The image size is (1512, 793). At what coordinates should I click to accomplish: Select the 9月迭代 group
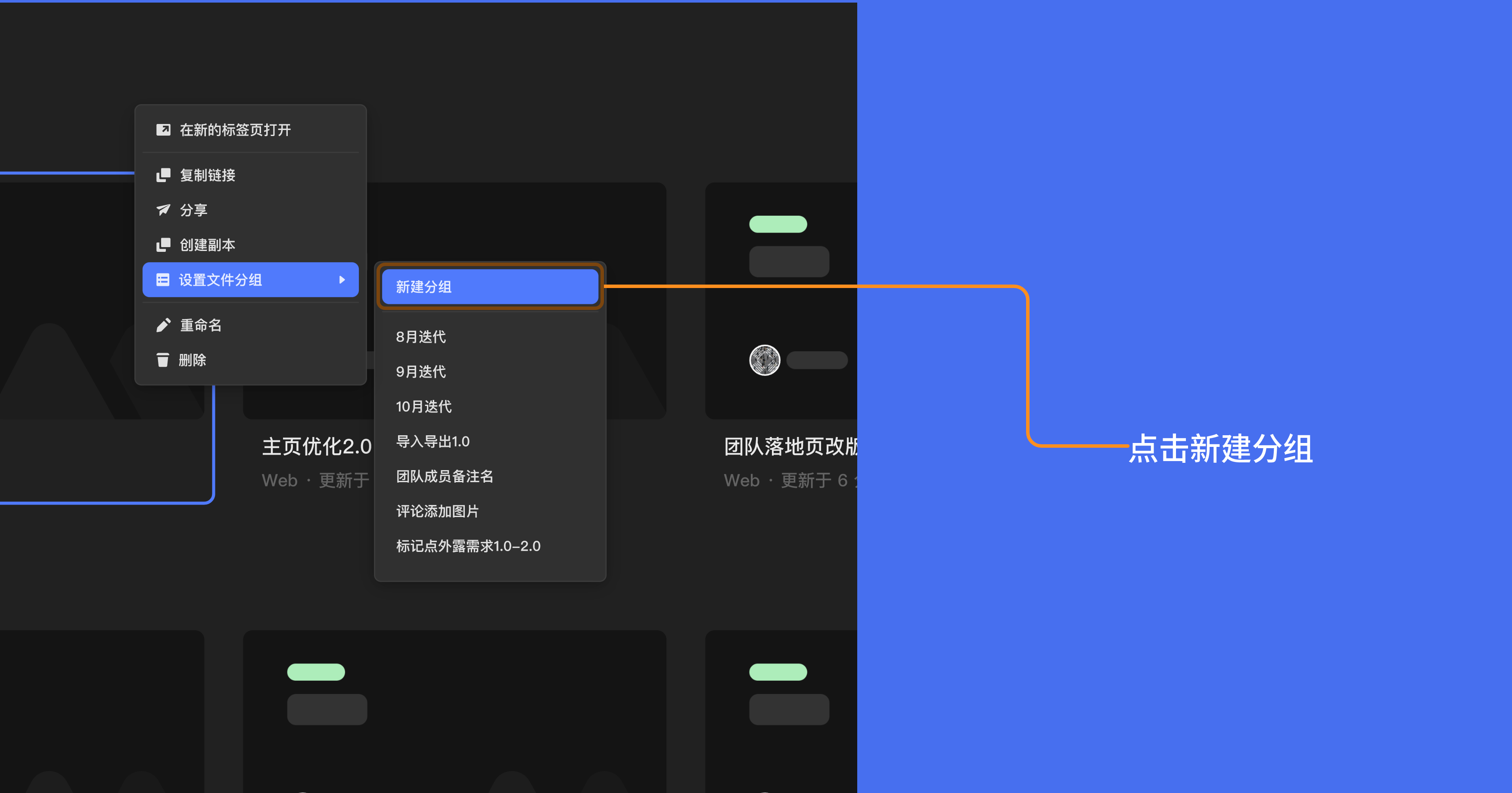point(489,371)
